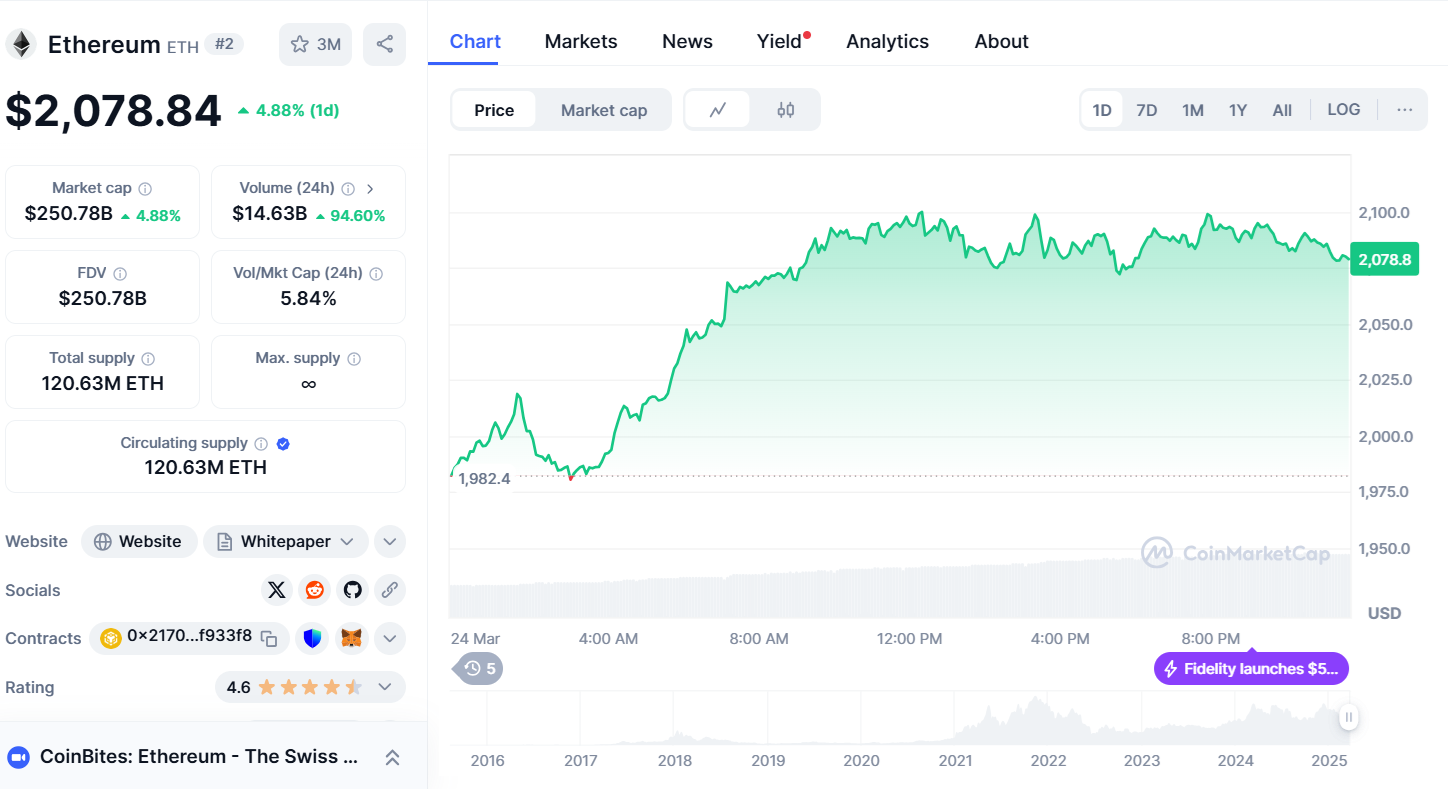The image size is (1448, 789).
Task: Click the BNB chain contract icon
Action: [110, 638]
